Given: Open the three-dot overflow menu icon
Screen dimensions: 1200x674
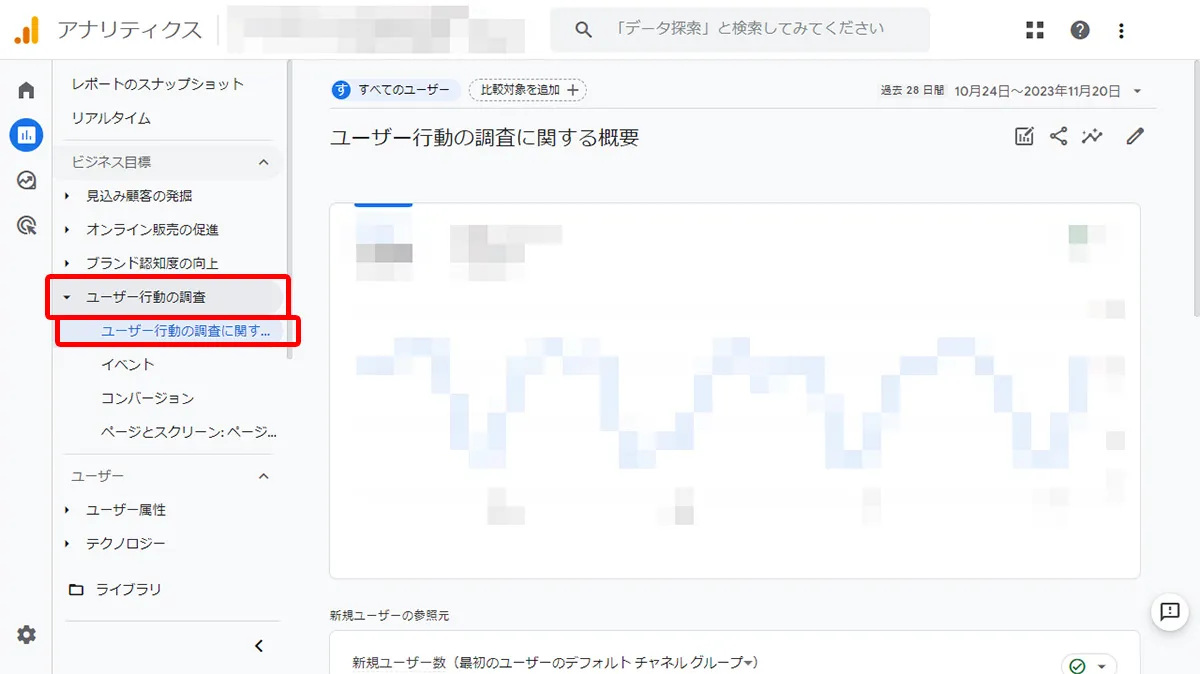Looking at the screenshot, I should pos(1120,29).
